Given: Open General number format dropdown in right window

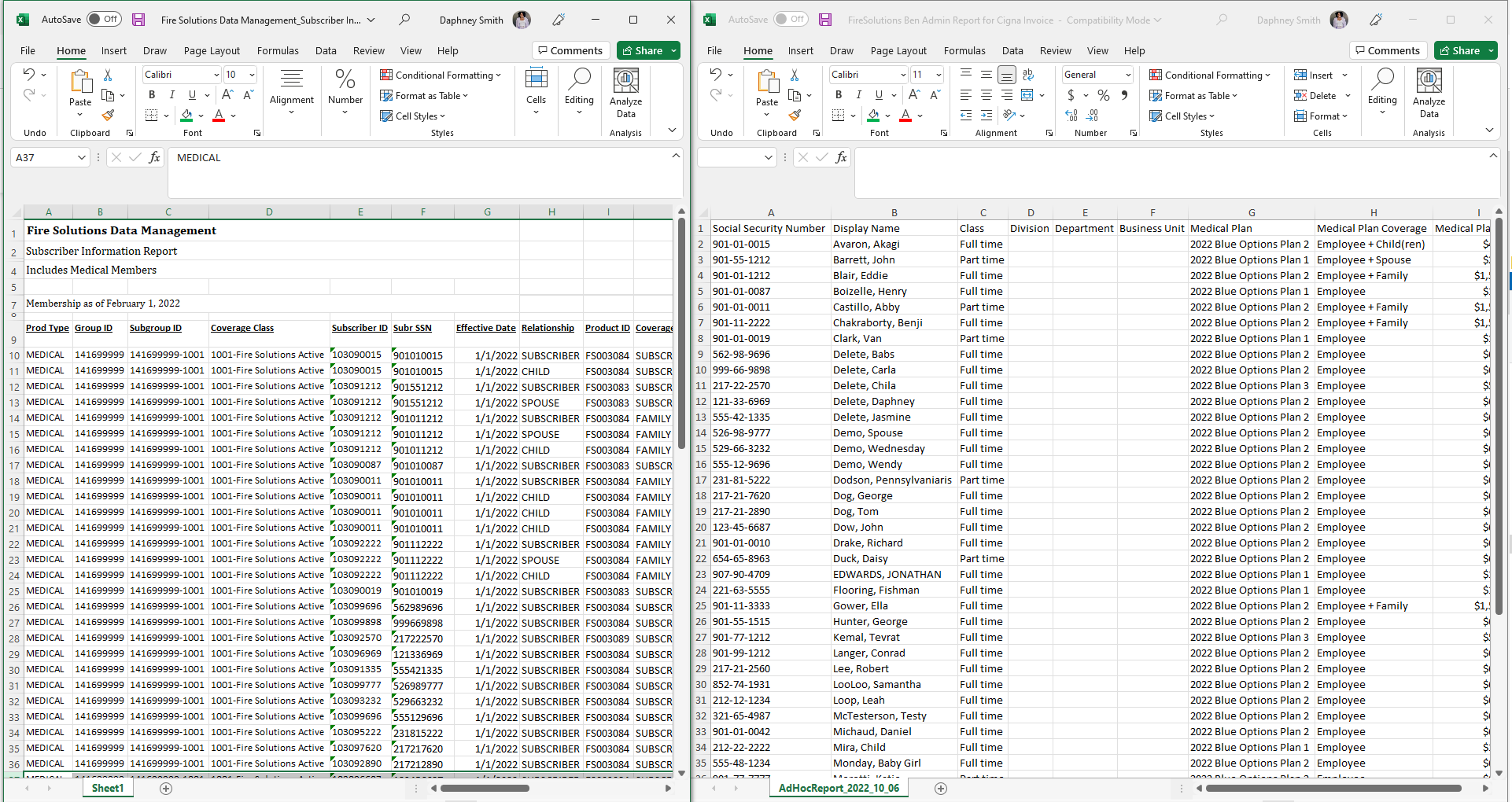Looking at the screenshot, I should (1127, 75).
